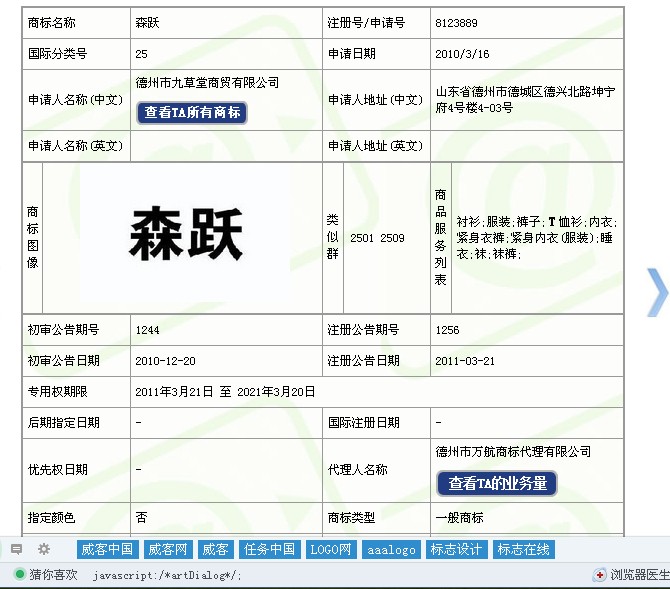This screenshot has height=589, width=670.
Task: Click the 森跃 trademark image
Action: [x=186, y=234]
